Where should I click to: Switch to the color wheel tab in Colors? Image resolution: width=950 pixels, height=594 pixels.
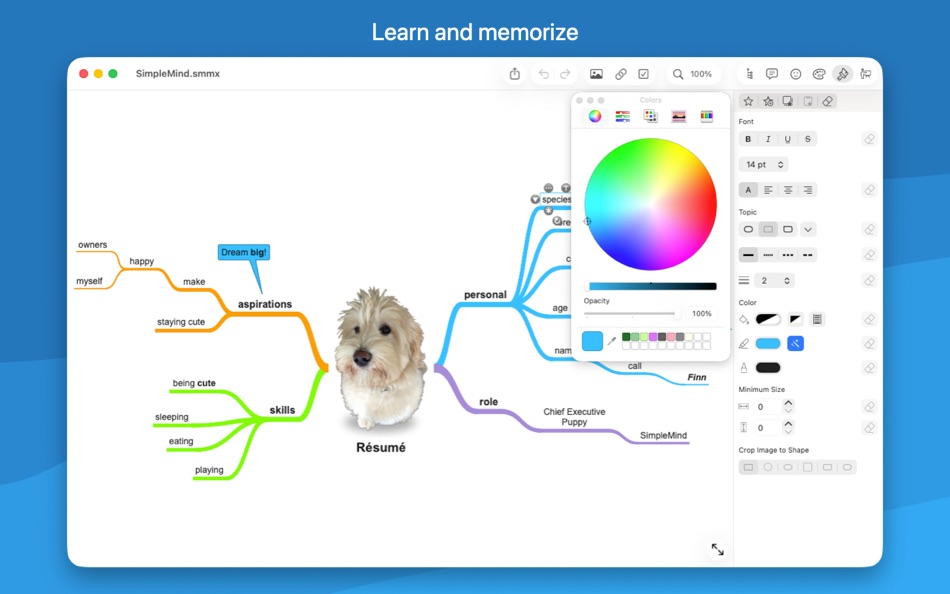pos(595,116)
